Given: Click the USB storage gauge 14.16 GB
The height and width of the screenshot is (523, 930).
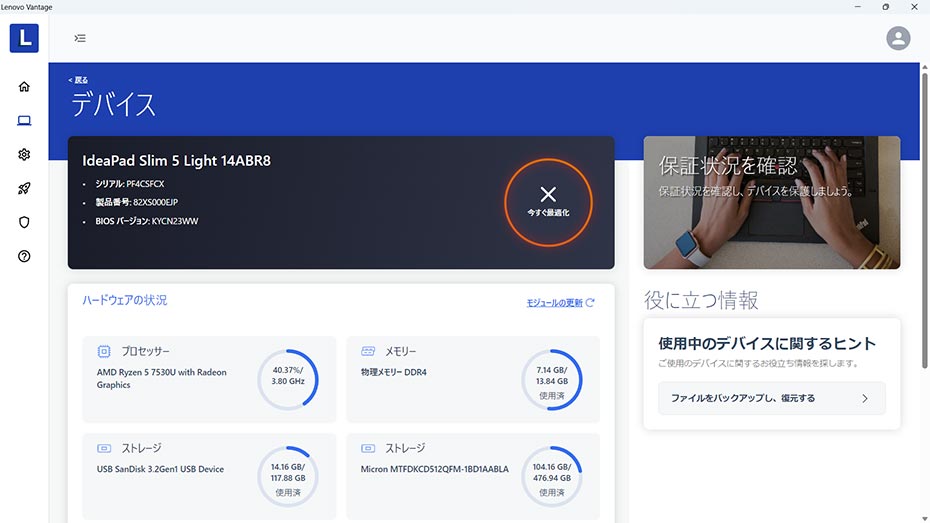Looking at the screenshot, I should 288,477.
